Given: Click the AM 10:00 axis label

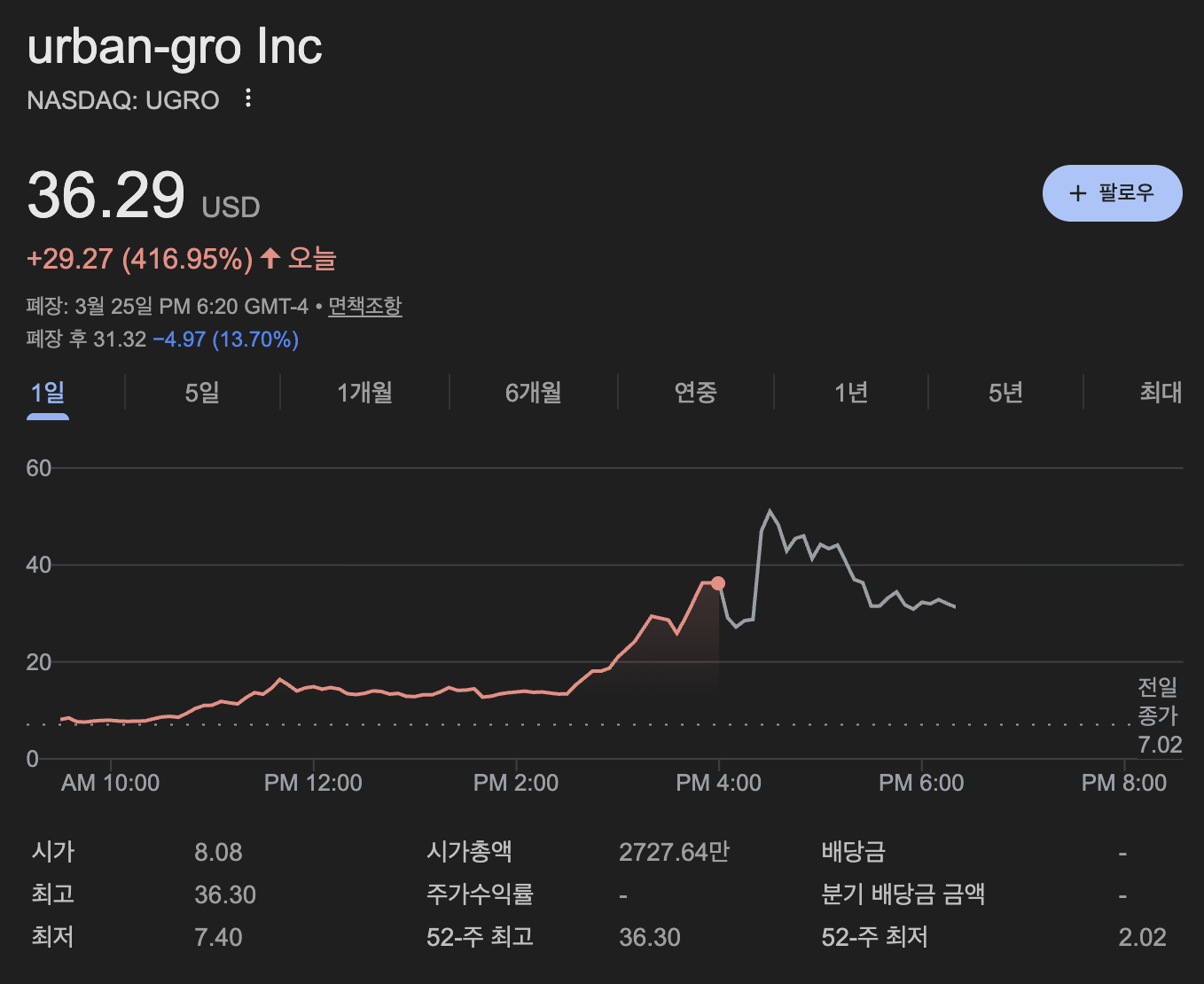Looking at the screenshot, I should (110, 783).
